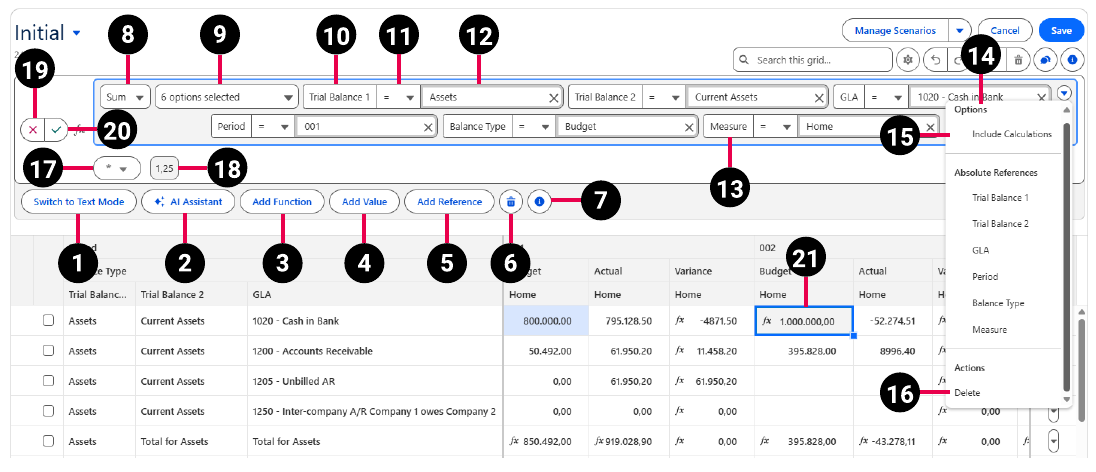Open the Measure operator dropdown
1096x472 pixels.
(x=775, y=127)
